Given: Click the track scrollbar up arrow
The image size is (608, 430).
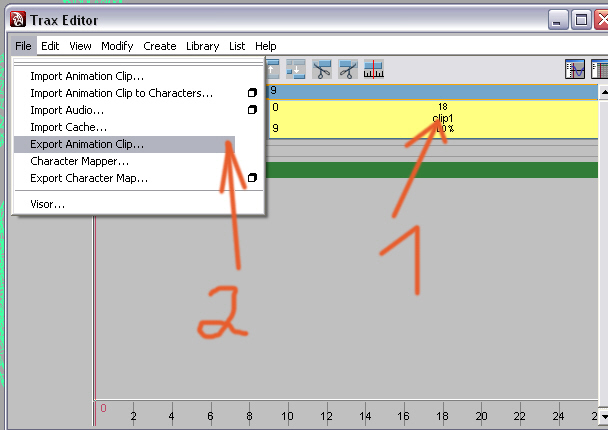Looking at the screenshot, I should 602,92.
